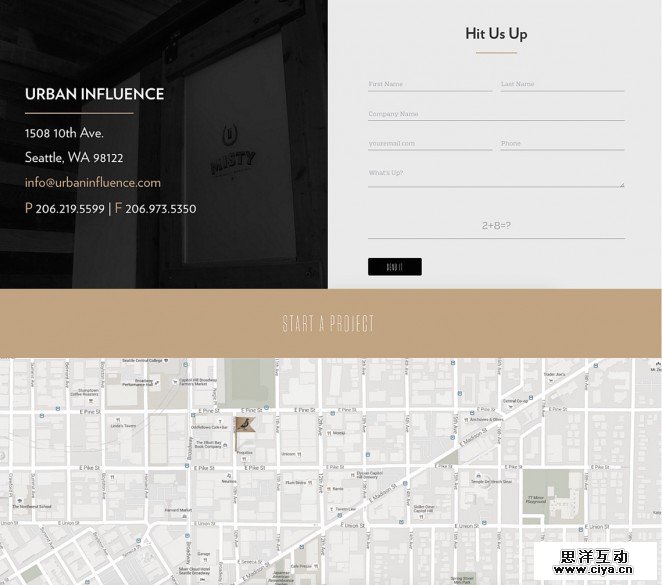Select the email address input field
The width and height of the screenshot is (662, 585).
pos(429,143)
